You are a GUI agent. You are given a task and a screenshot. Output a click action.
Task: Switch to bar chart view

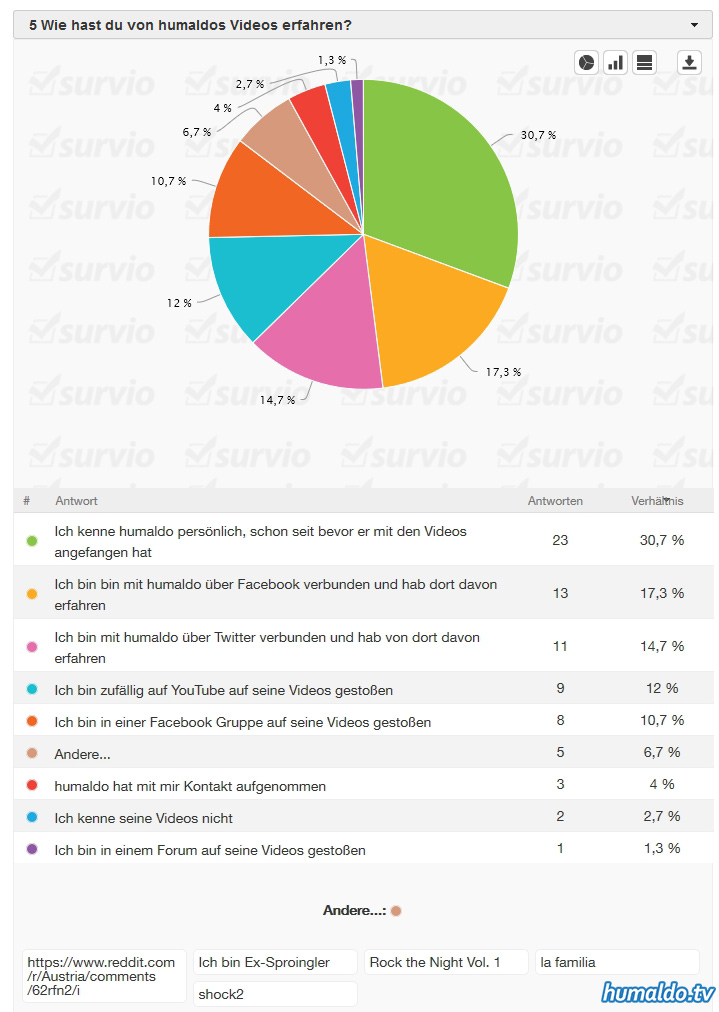(x=615, y=62)
